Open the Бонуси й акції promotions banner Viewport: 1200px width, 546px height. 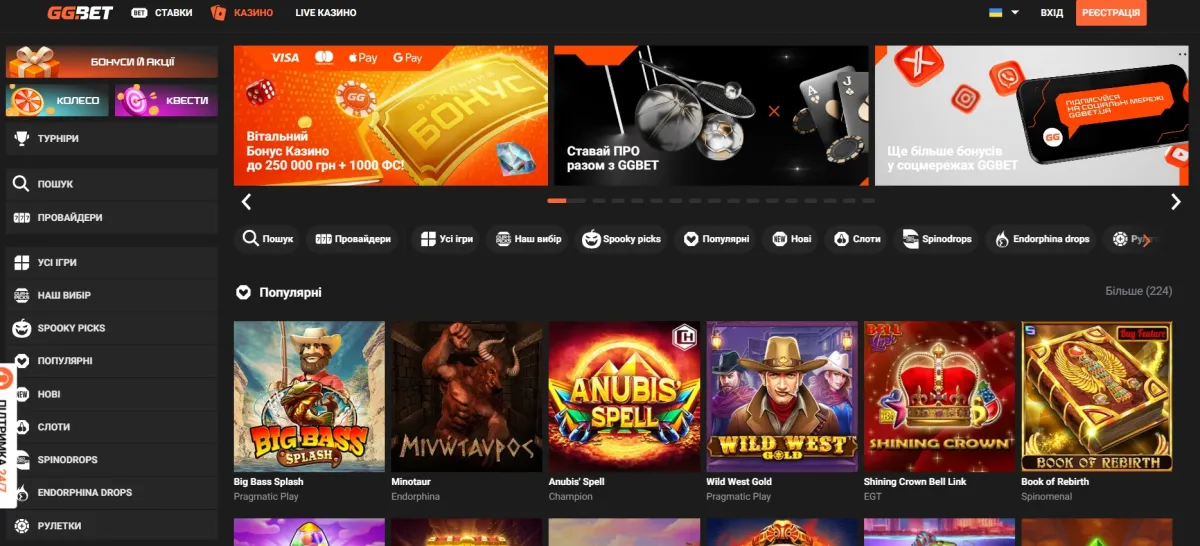[x=111, y=62]
